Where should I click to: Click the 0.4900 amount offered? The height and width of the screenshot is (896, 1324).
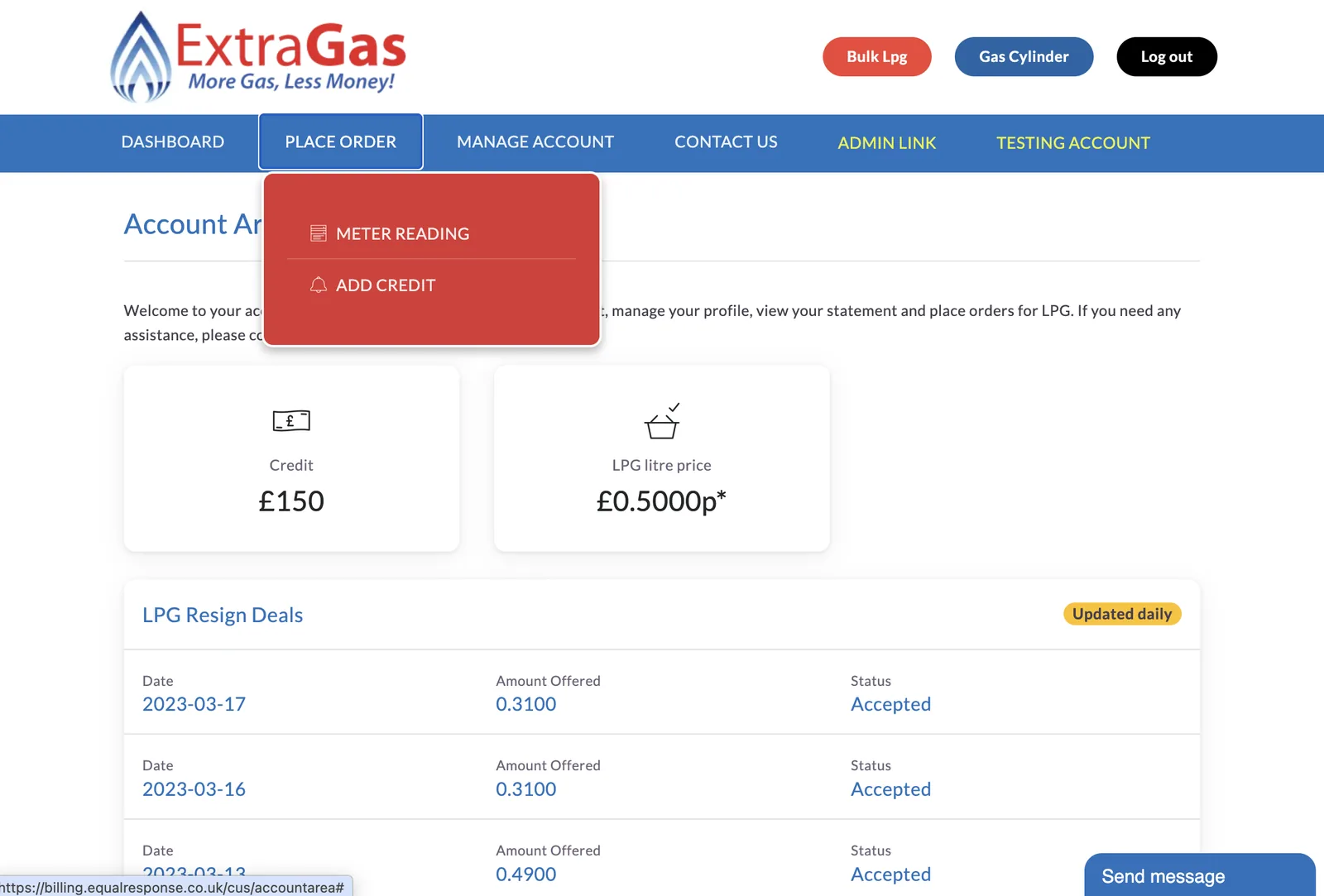526,874
